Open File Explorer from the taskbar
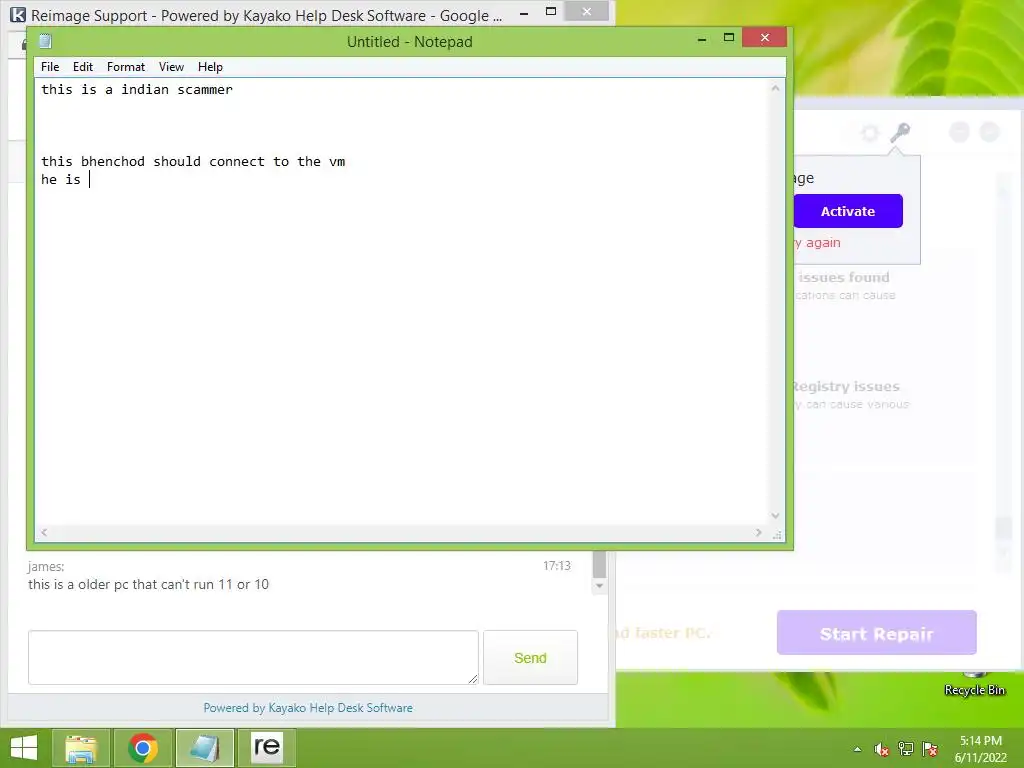Viewport: 1024px width, 768px height. click(80, 748)
